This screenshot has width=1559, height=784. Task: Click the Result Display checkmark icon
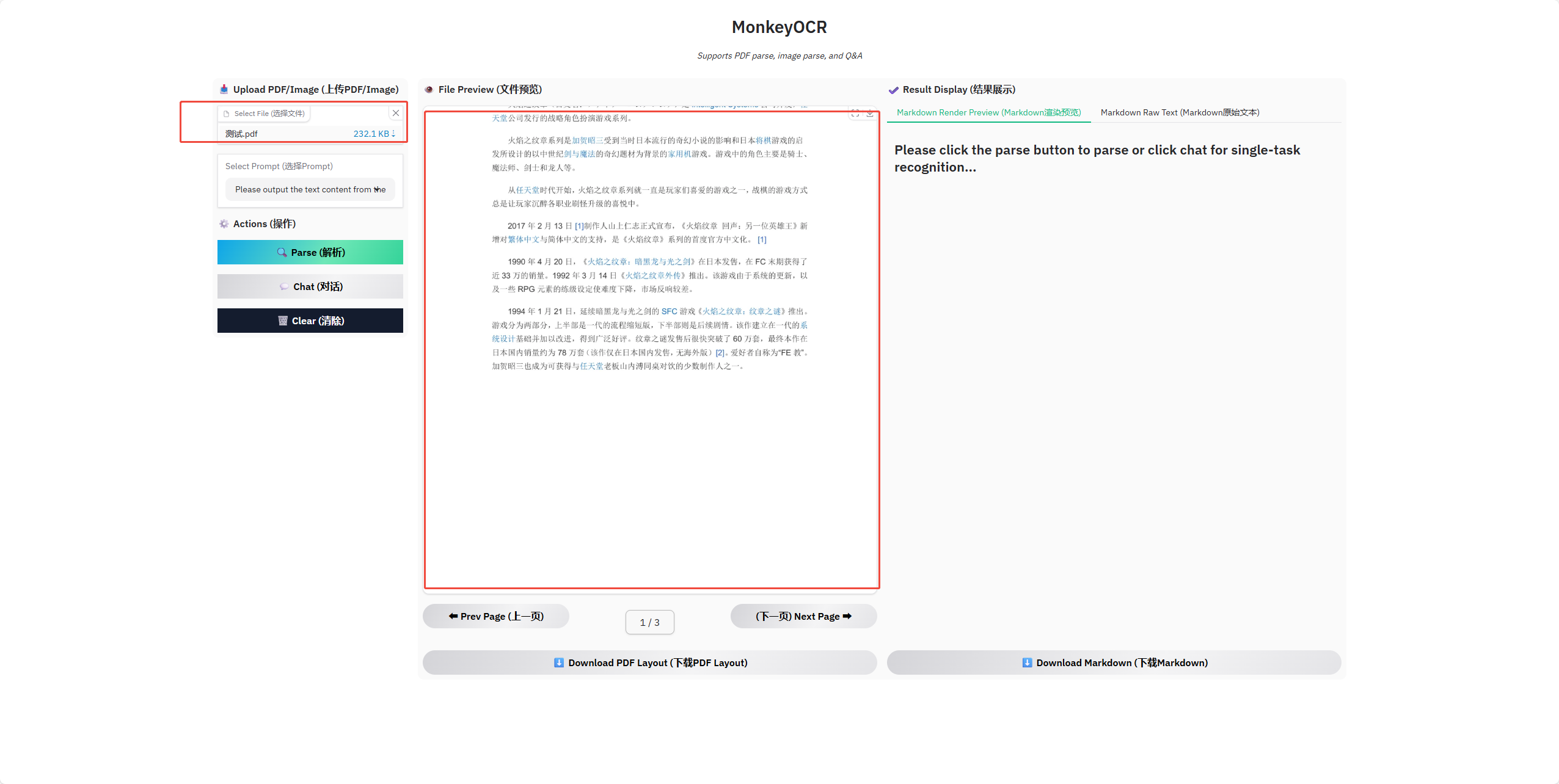894,90
